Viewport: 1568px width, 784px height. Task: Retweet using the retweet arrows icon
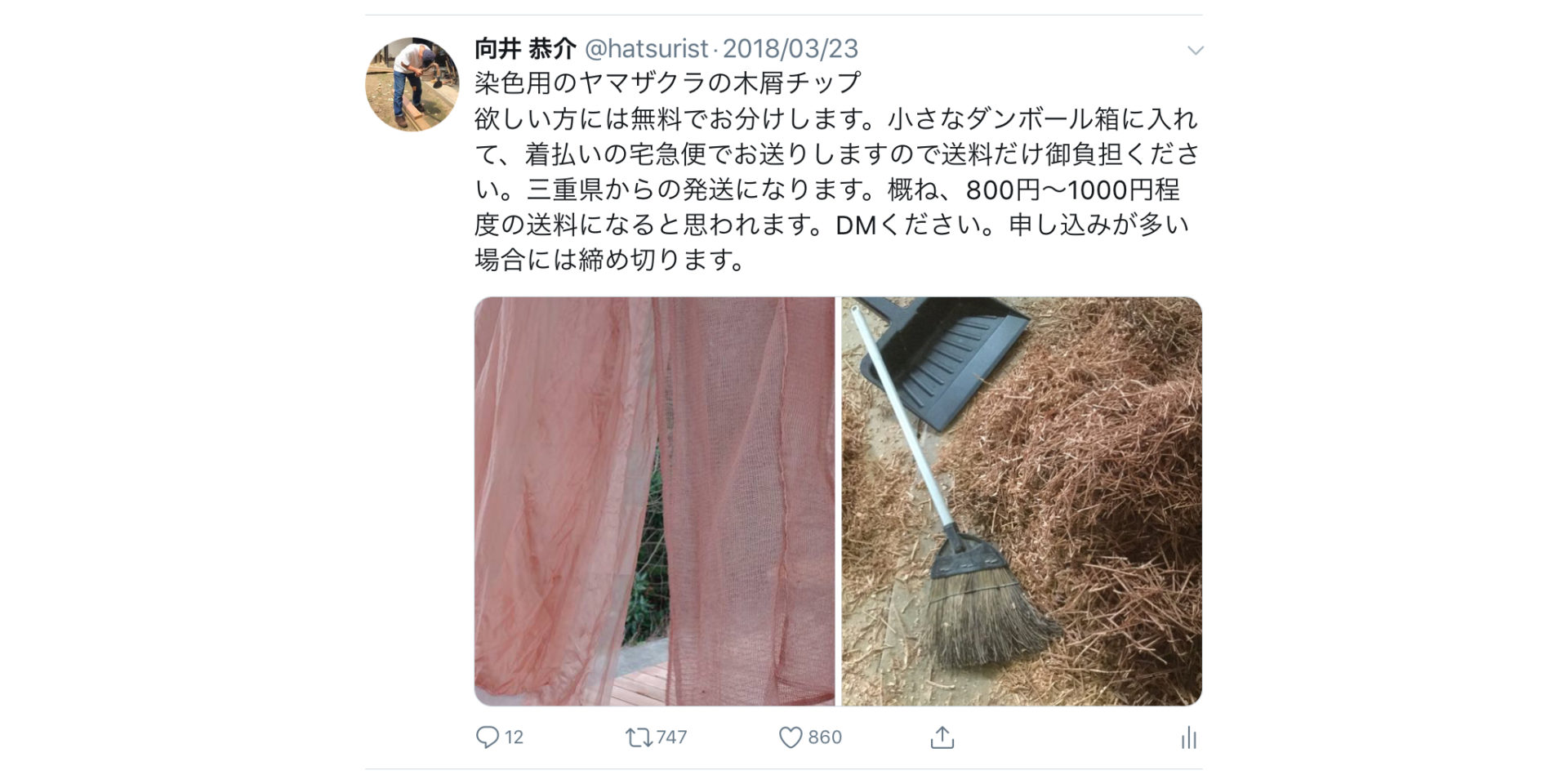[638, 738]
